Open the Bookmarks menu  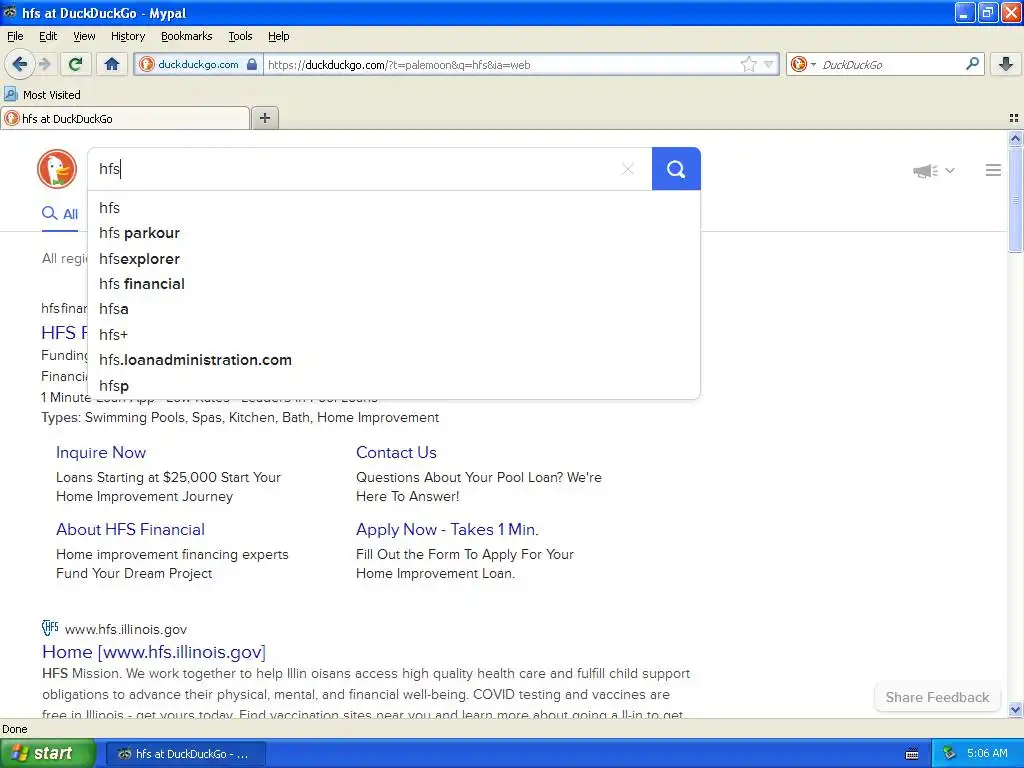tap(186, 36)
